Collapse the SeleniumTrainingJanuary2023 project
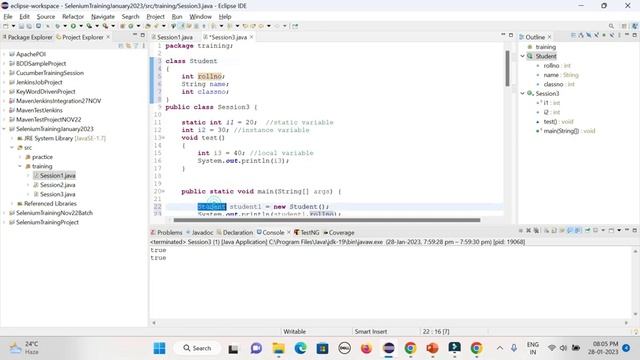The height and width of the screenshot is (360, 640). [4, 129]
